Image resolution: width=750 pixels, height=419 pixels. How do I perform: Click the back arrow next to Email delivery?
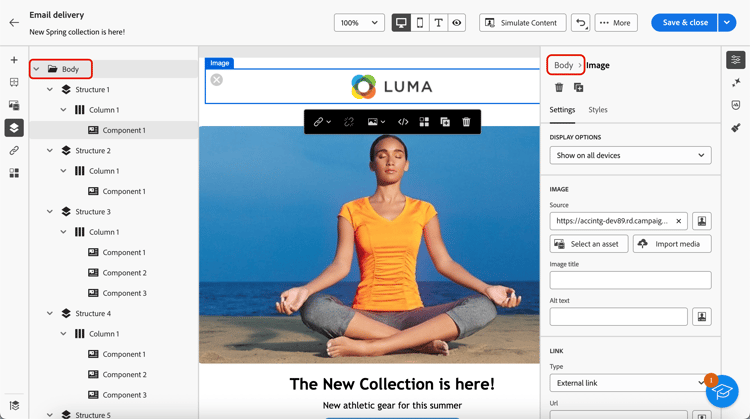[14, 22]
